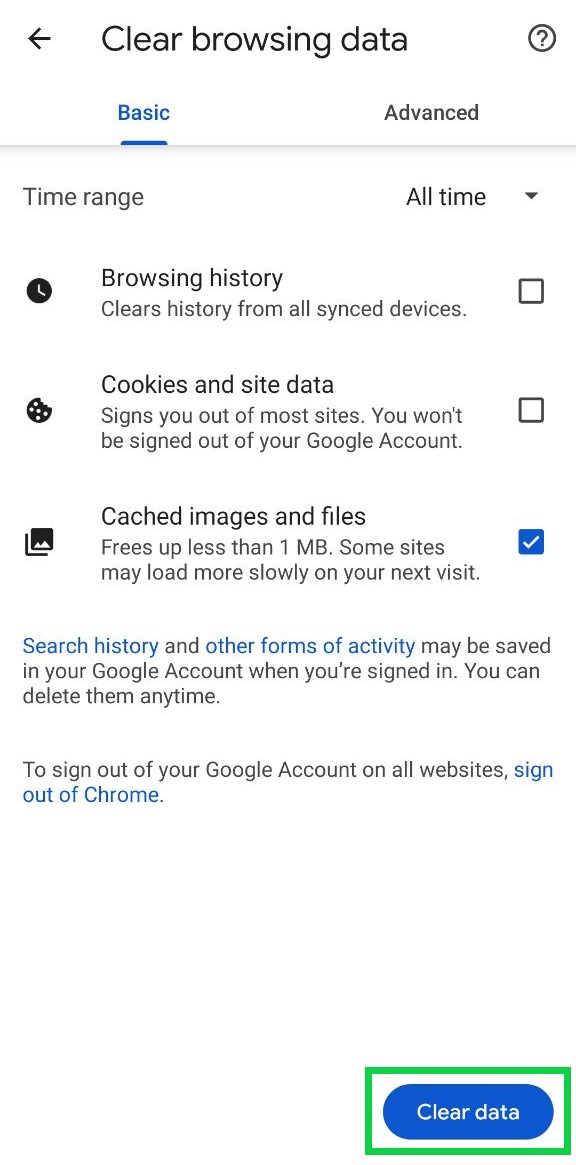The height and width of the screenshot is (1165, 576).
Task: Tap the Cookies and site data title
Action: point(217,385)
